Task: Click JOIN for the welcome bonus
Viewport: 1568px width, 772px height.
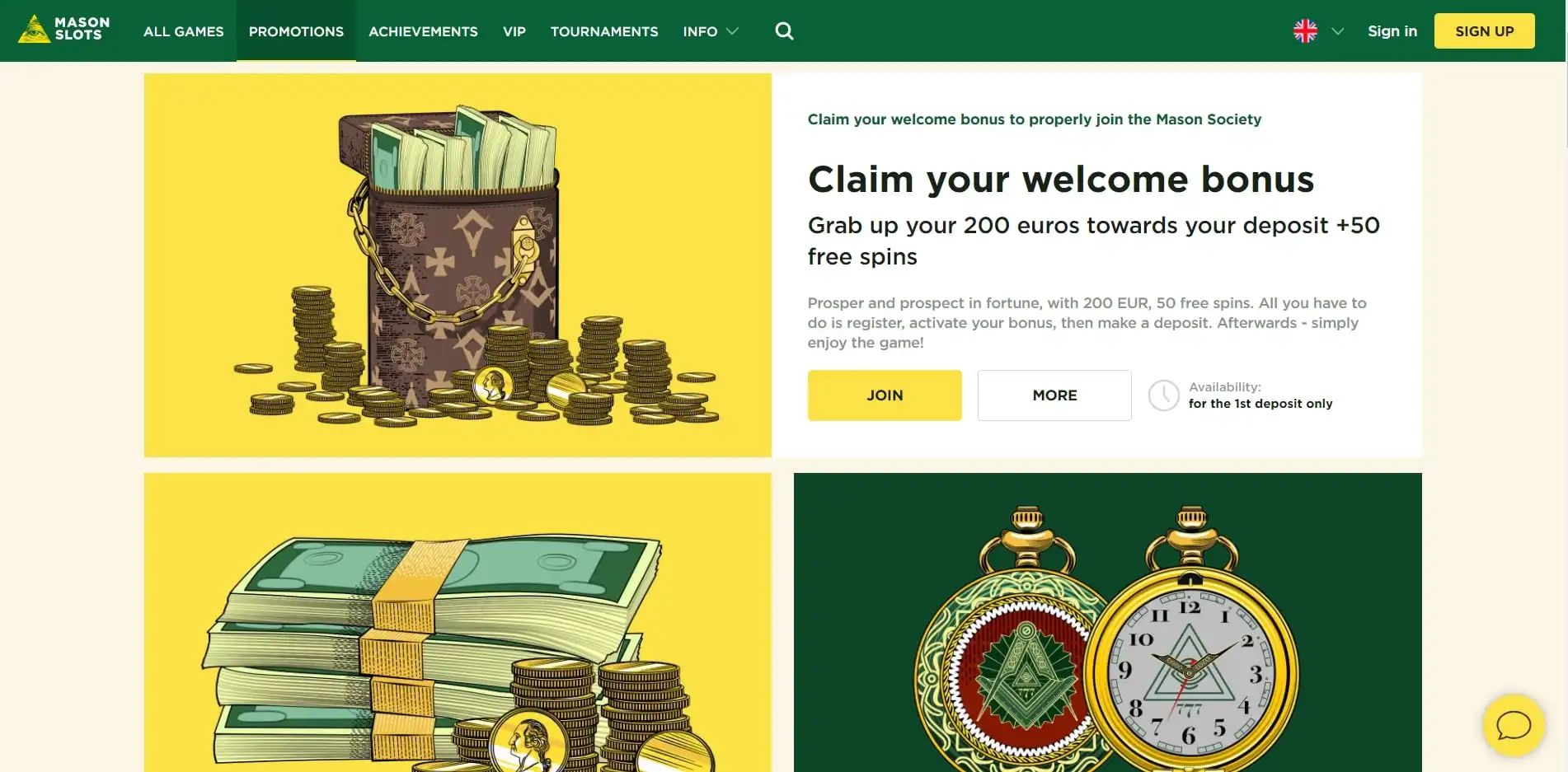Action: click(885, 395)
